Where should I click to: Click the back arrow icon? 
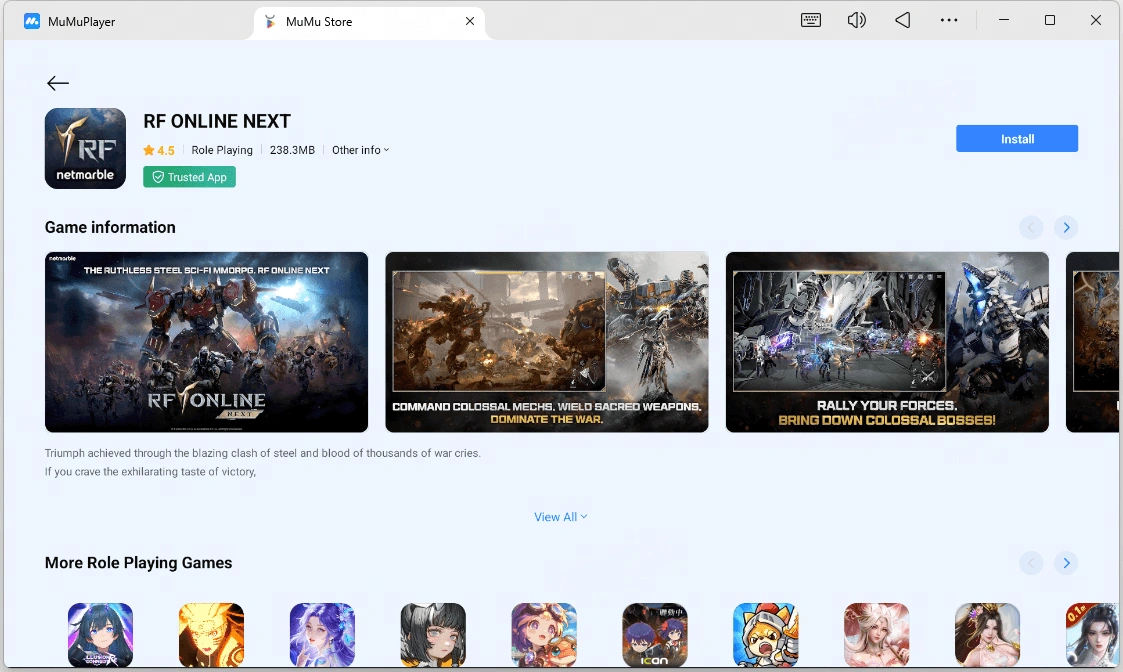coord(58,83)
